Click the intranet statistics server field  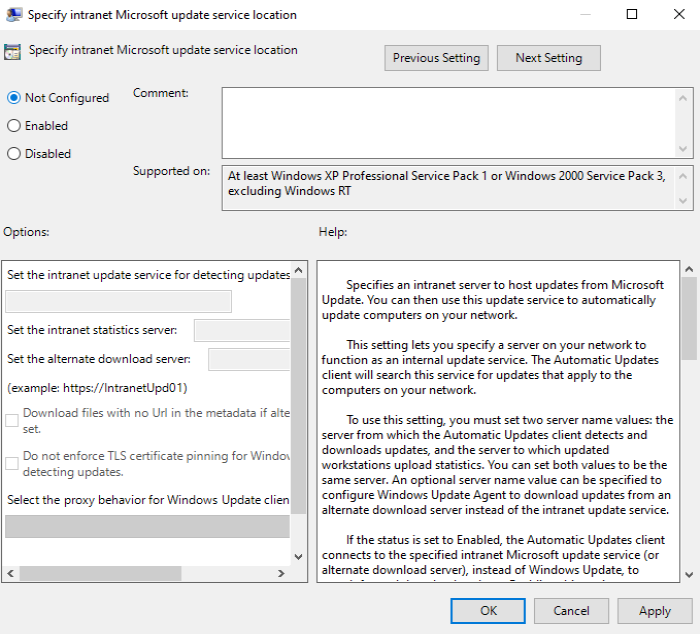(x=242, y=330)
